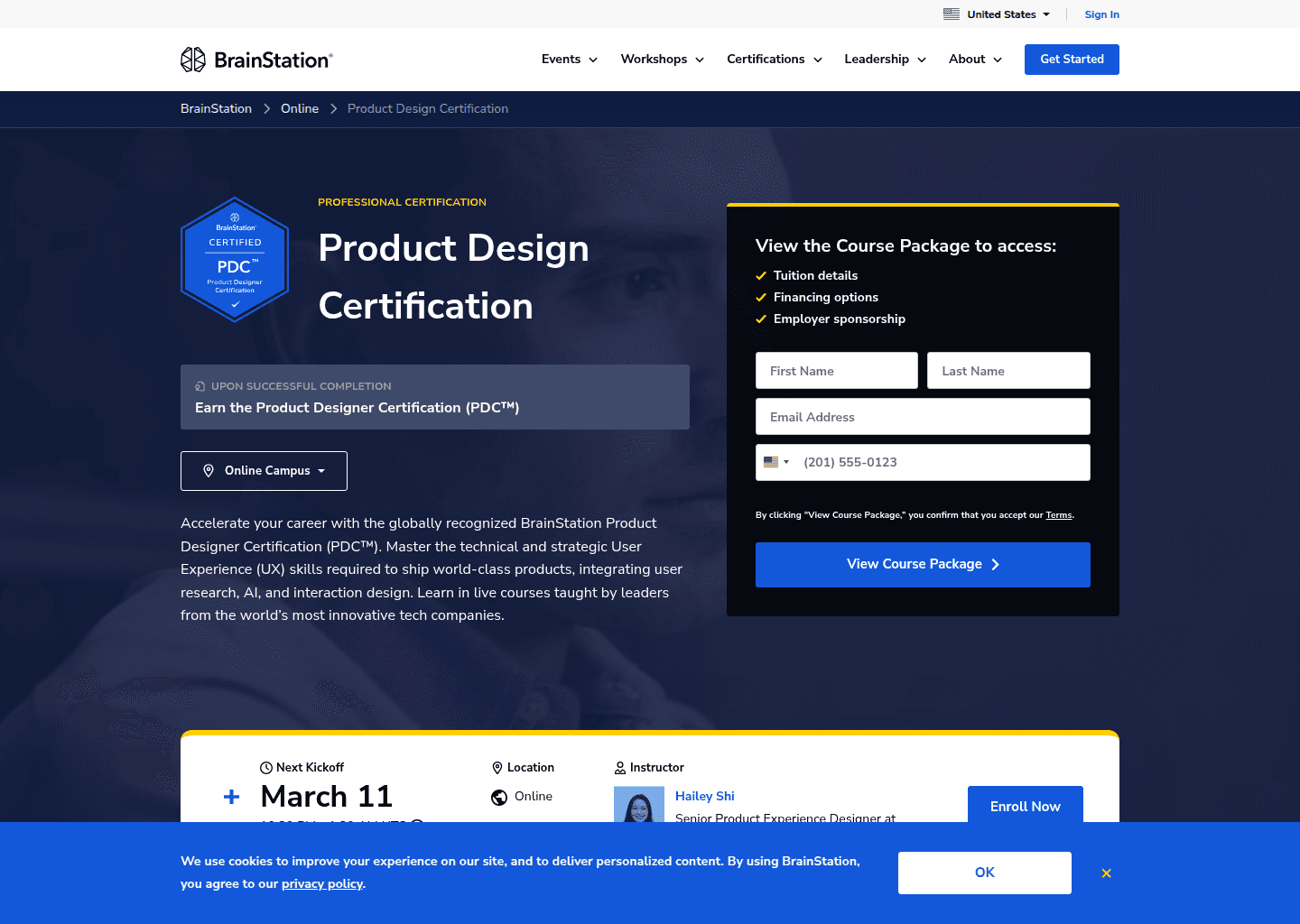Click the Email Address input field
The width and height of the screenshot is (1300, 924).
923,416
